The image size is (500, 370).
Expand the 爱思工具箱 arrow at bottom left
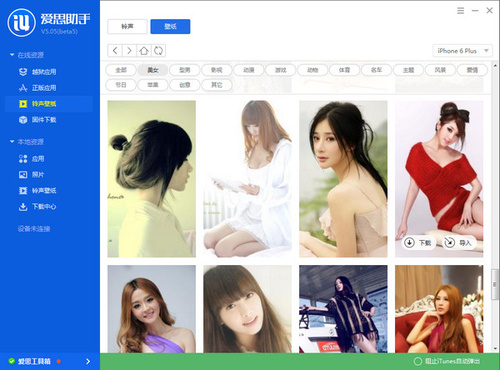tap(88, 361)
